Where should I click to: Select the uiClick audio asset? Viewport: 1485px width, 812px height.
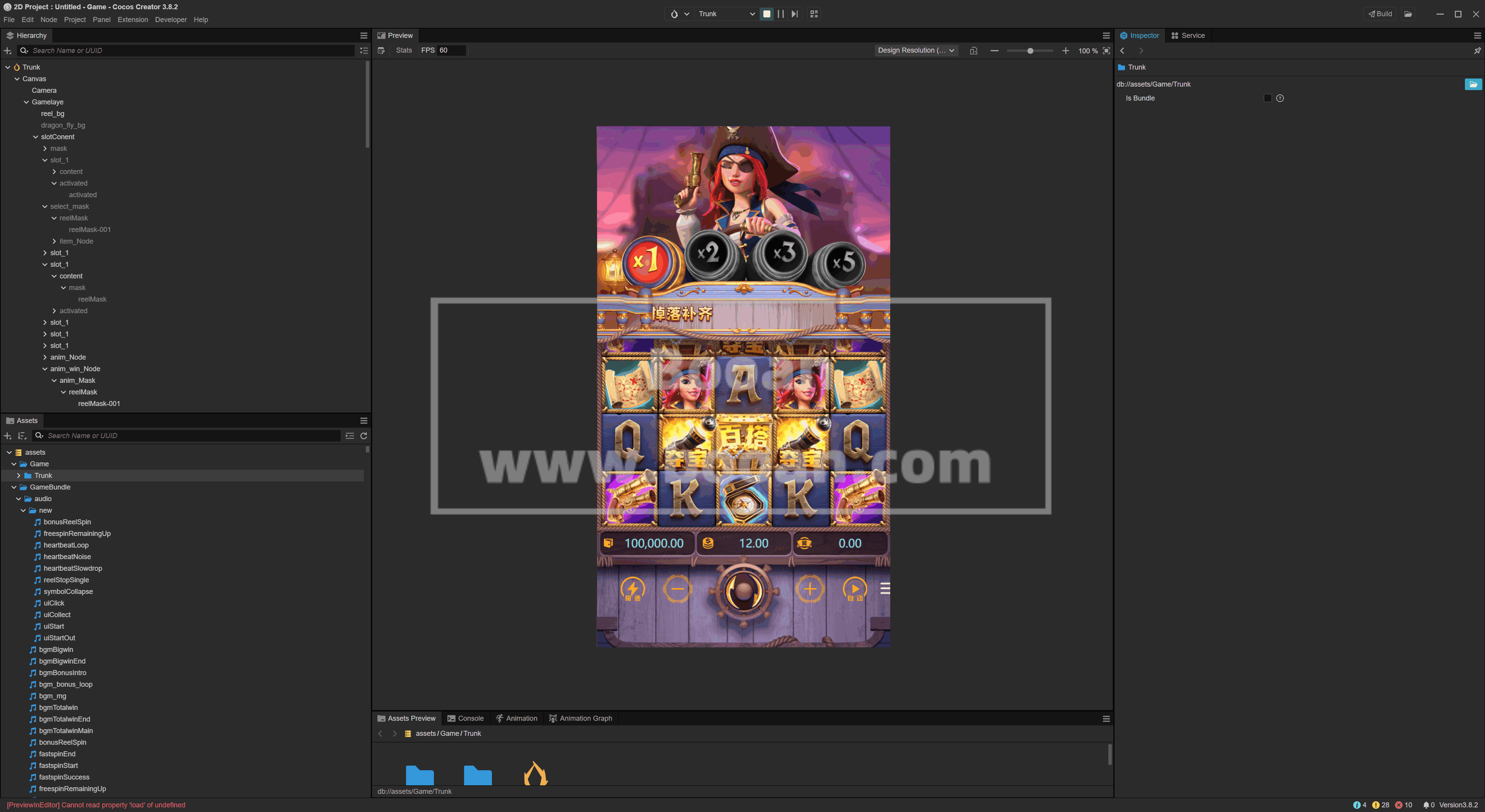click(x=54, y=603)
